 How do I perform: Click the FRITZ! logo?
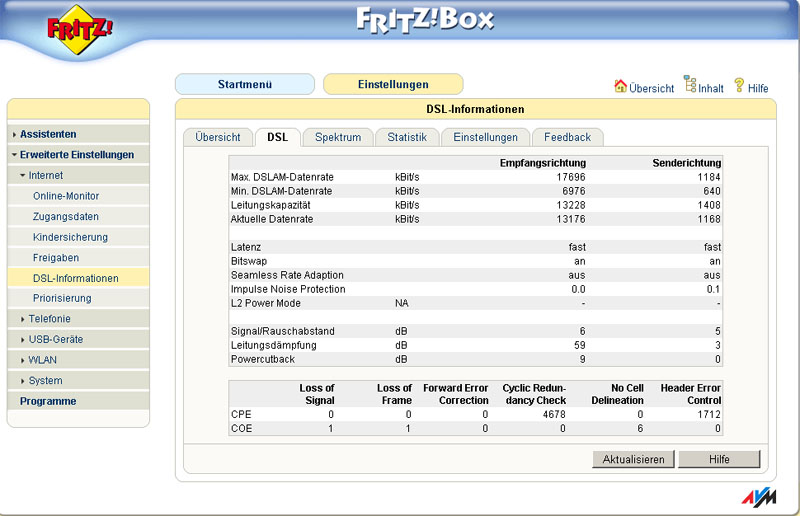(x=79, y=29)
